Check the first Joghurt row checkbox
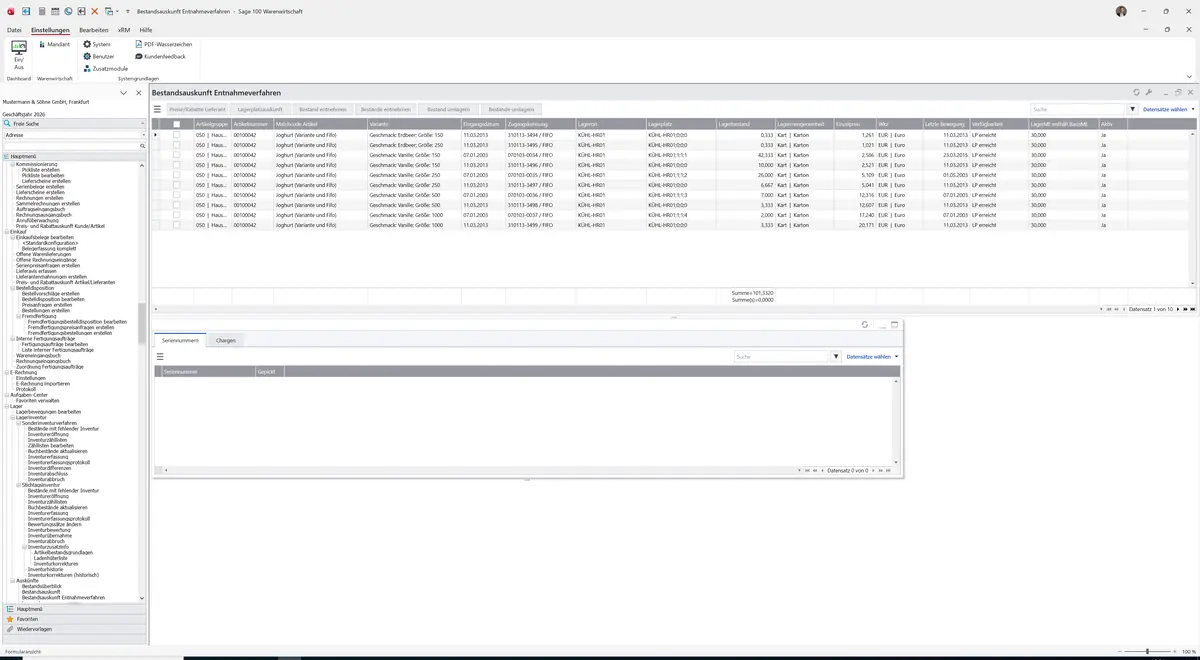Viewport: 1200px width, 660px height. [177, 135]
